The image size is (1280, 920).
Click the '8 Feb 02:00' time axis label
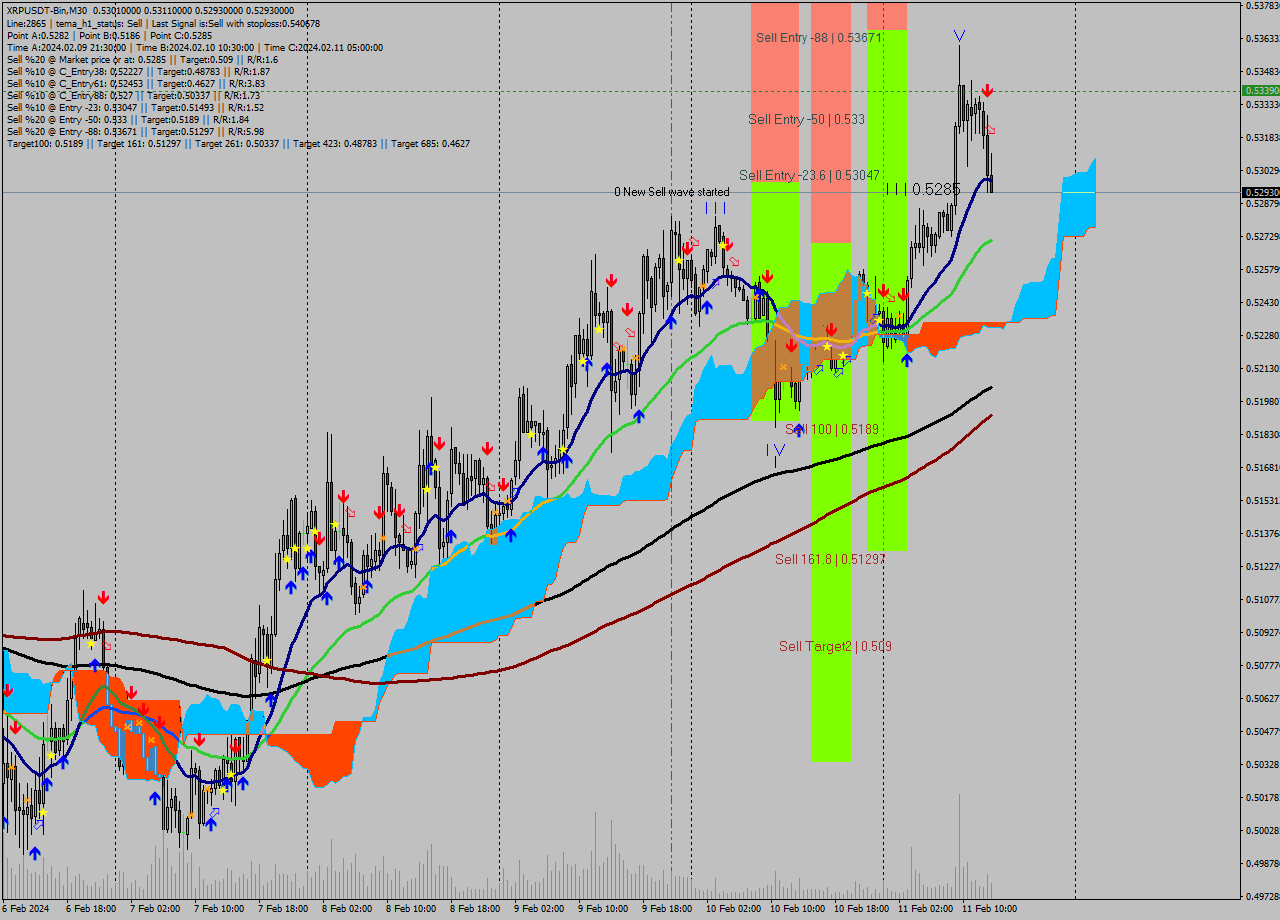coord(347,909)
